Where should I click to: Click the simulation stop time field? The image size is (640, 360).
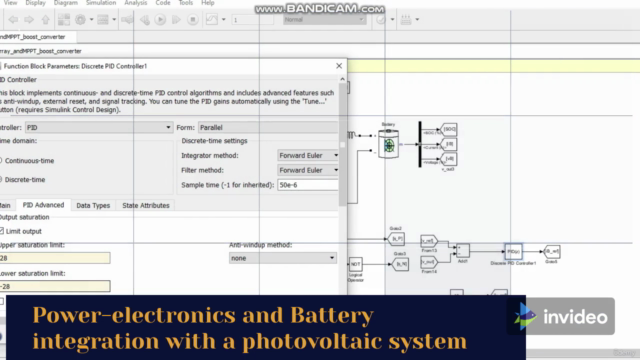[x=252, y=19]
